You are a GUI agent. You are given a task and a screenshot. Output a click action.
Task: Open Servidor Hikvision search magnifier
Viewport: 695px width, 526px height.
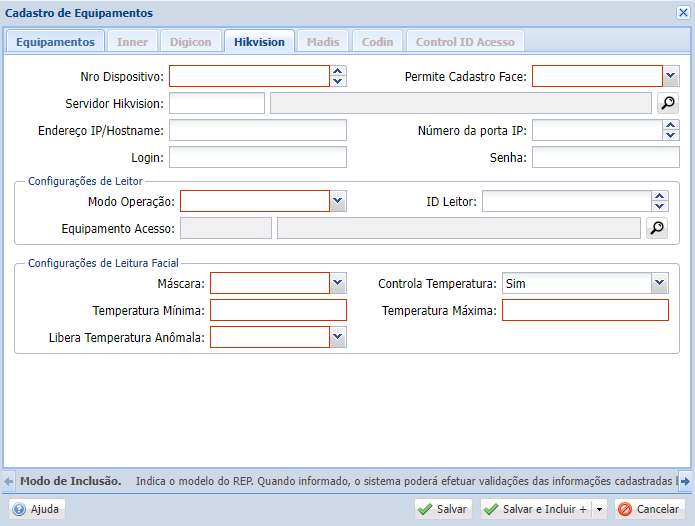[668, 103]
